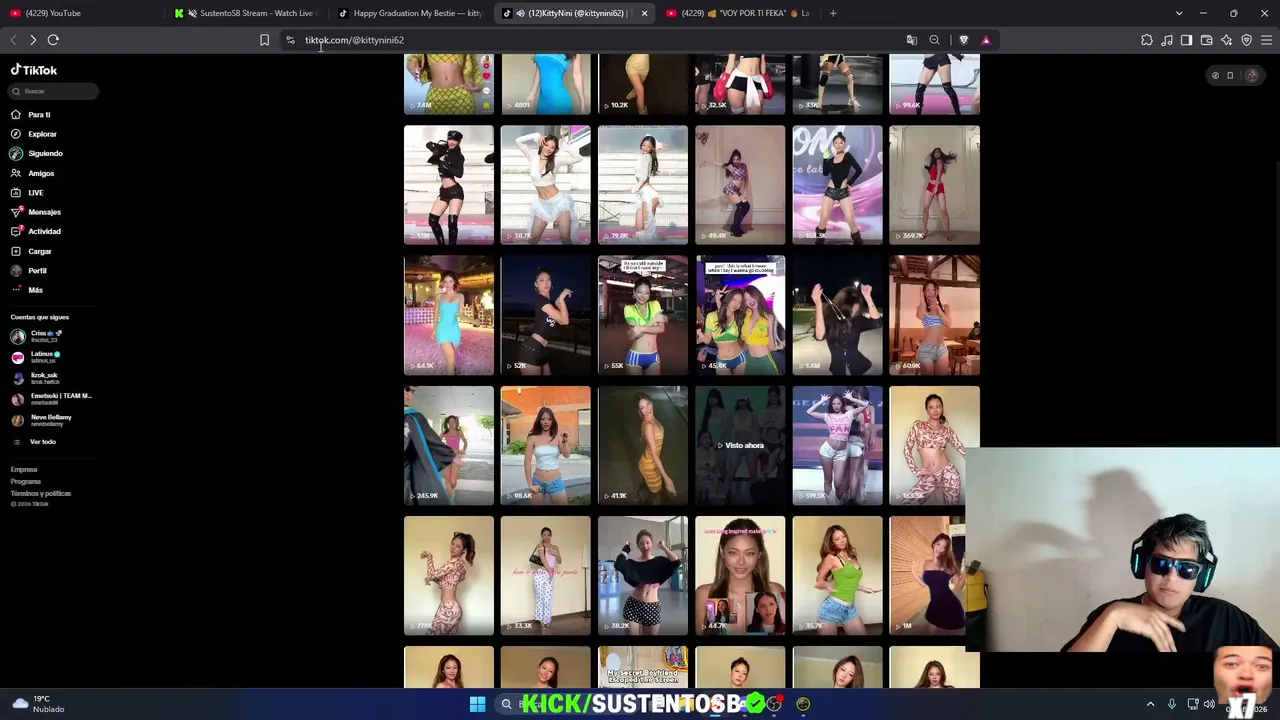Click Cargar to upload a video
1280x720 pixels.
pos(39,251)
